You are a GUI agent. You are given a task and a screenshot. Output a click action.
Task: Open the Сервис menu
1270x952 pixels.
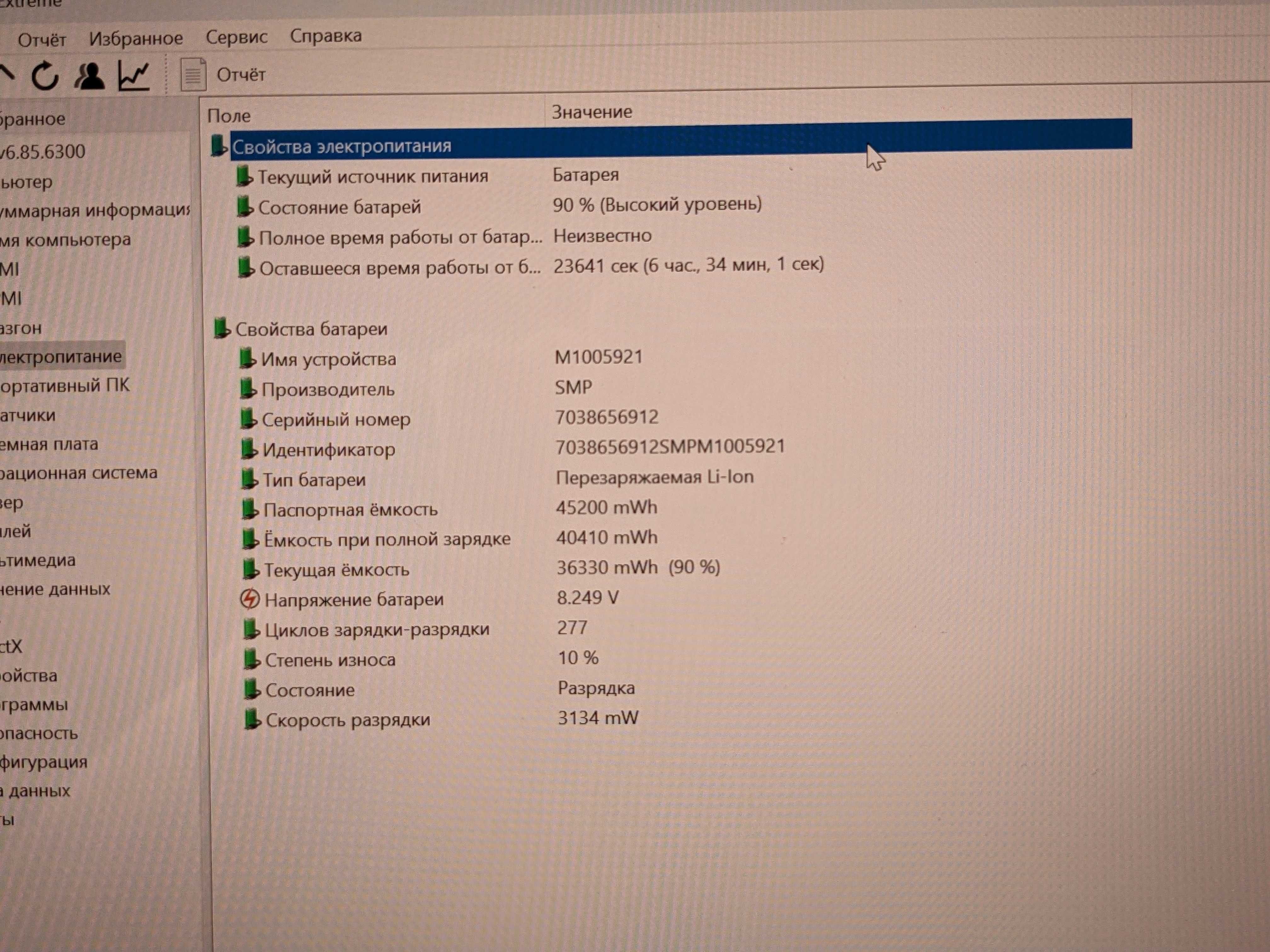click(237, 37)
